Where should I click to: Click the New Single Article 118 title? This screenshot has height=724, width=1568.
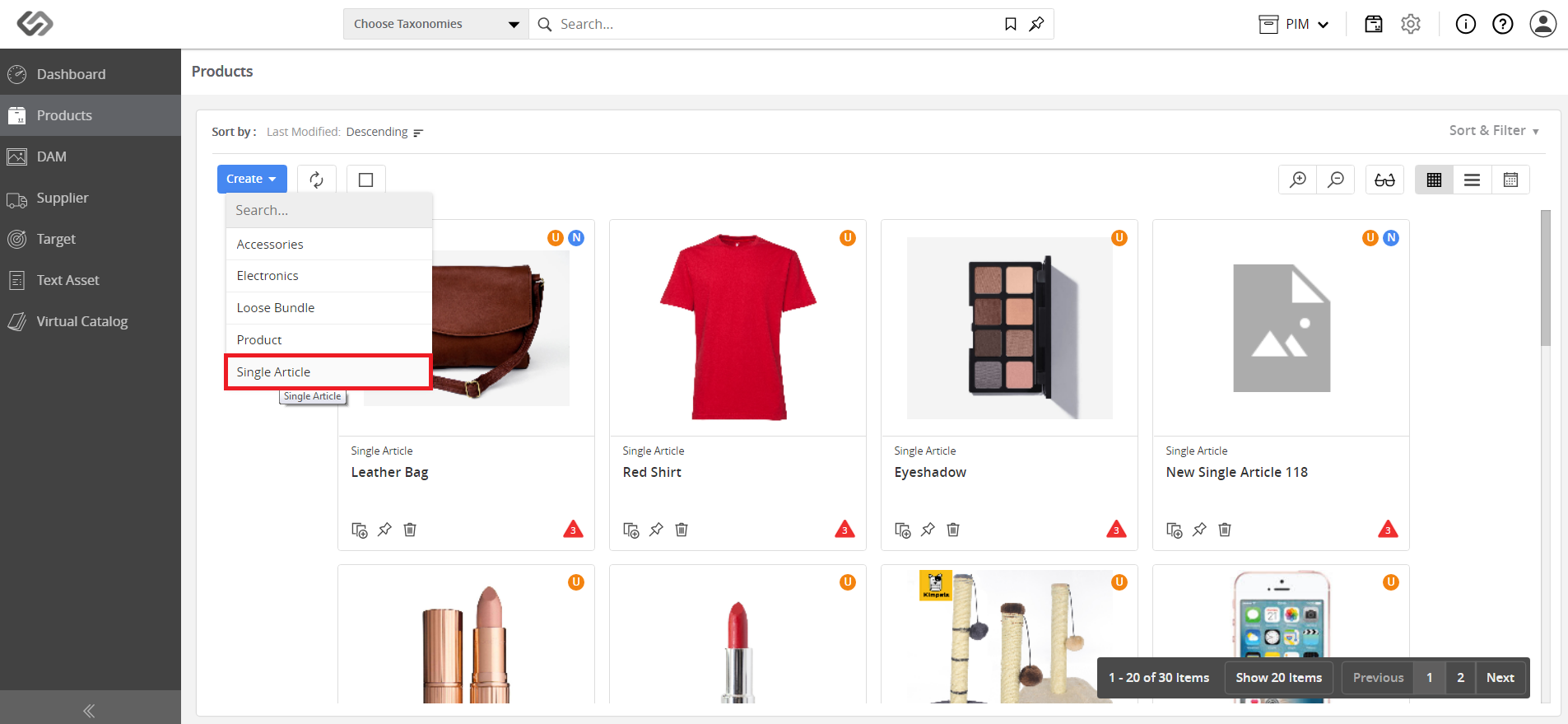pos(1236,472)
